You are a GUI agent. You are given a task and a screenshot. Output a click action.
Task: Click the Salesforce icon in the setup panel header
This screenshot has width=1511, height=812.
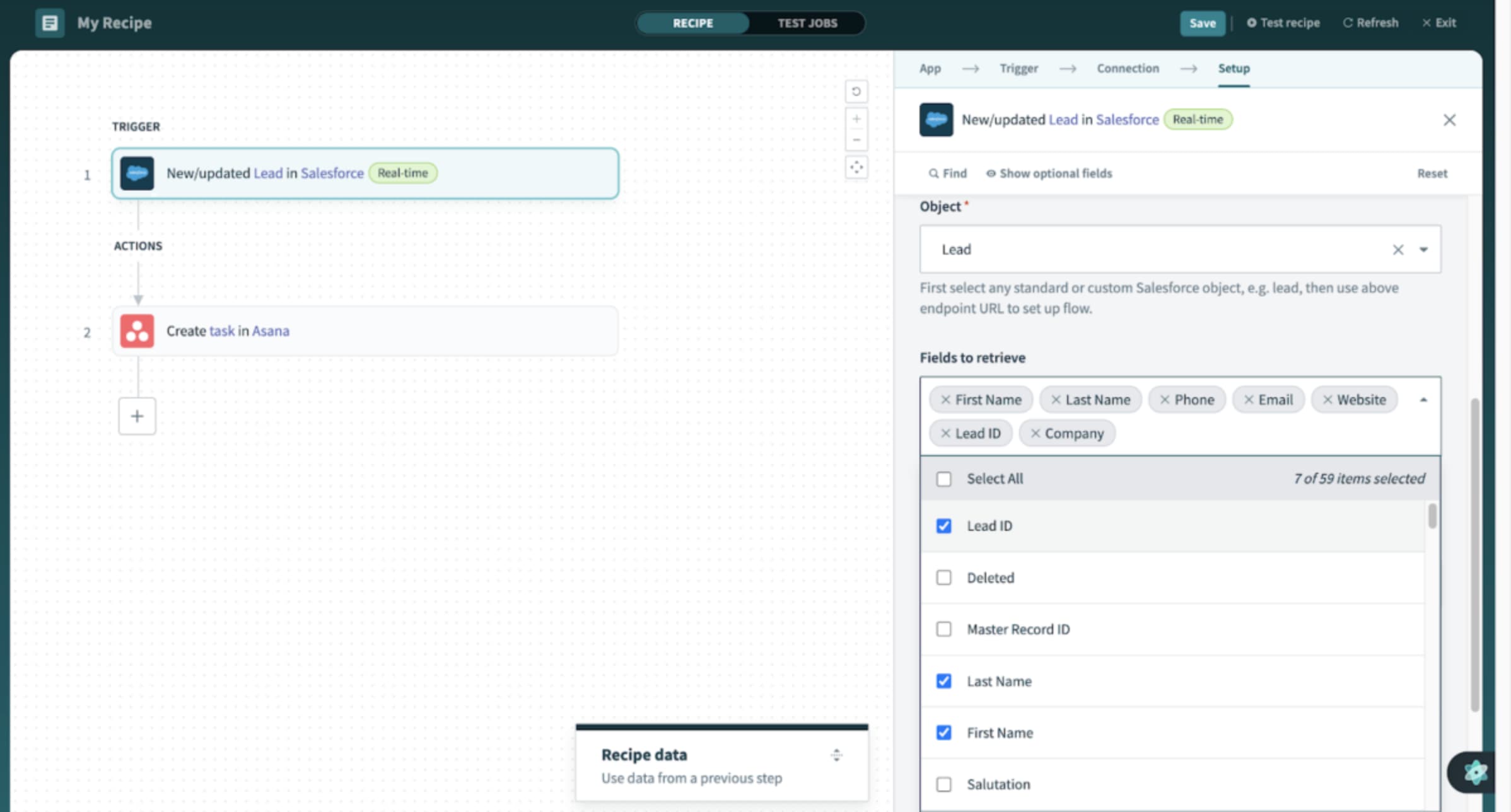tap(936, 120)
